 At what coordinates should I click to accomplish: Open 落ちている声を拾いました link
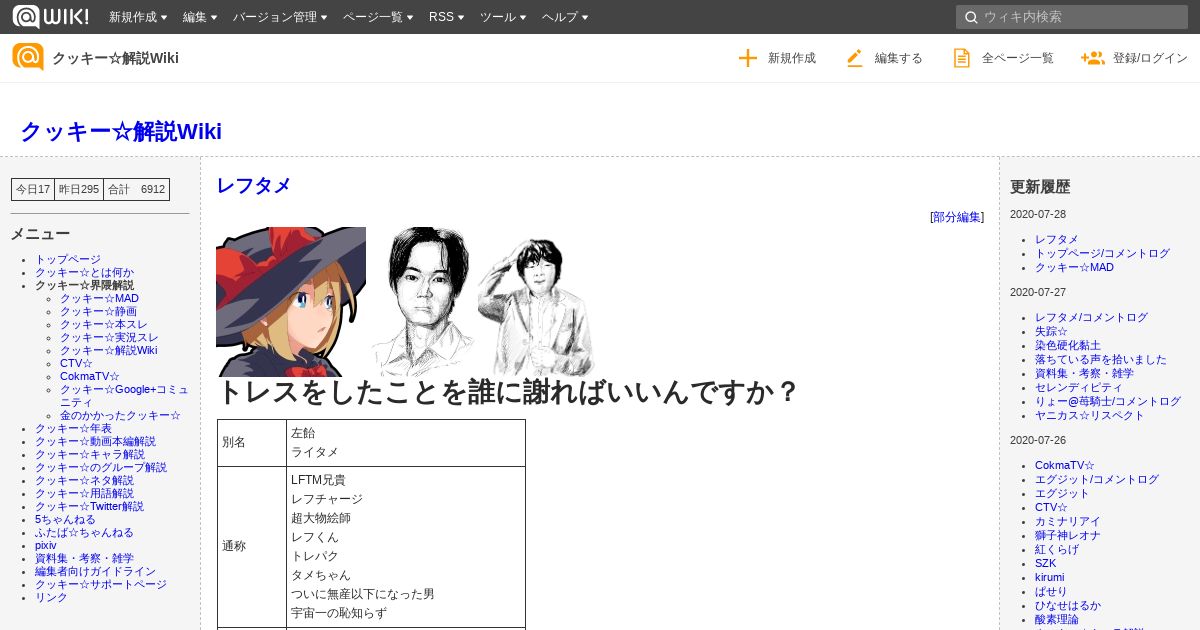pos(1101,359)
